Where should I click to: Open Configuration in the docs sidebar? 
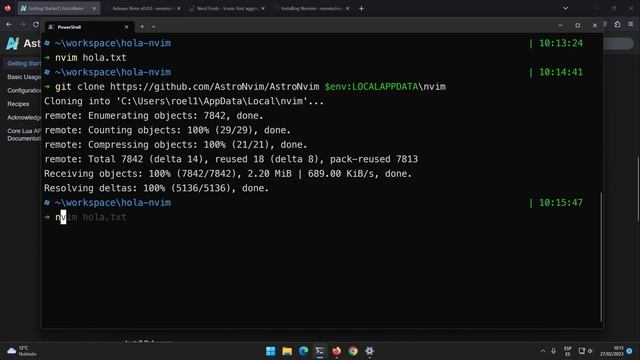tap(24, 90)
